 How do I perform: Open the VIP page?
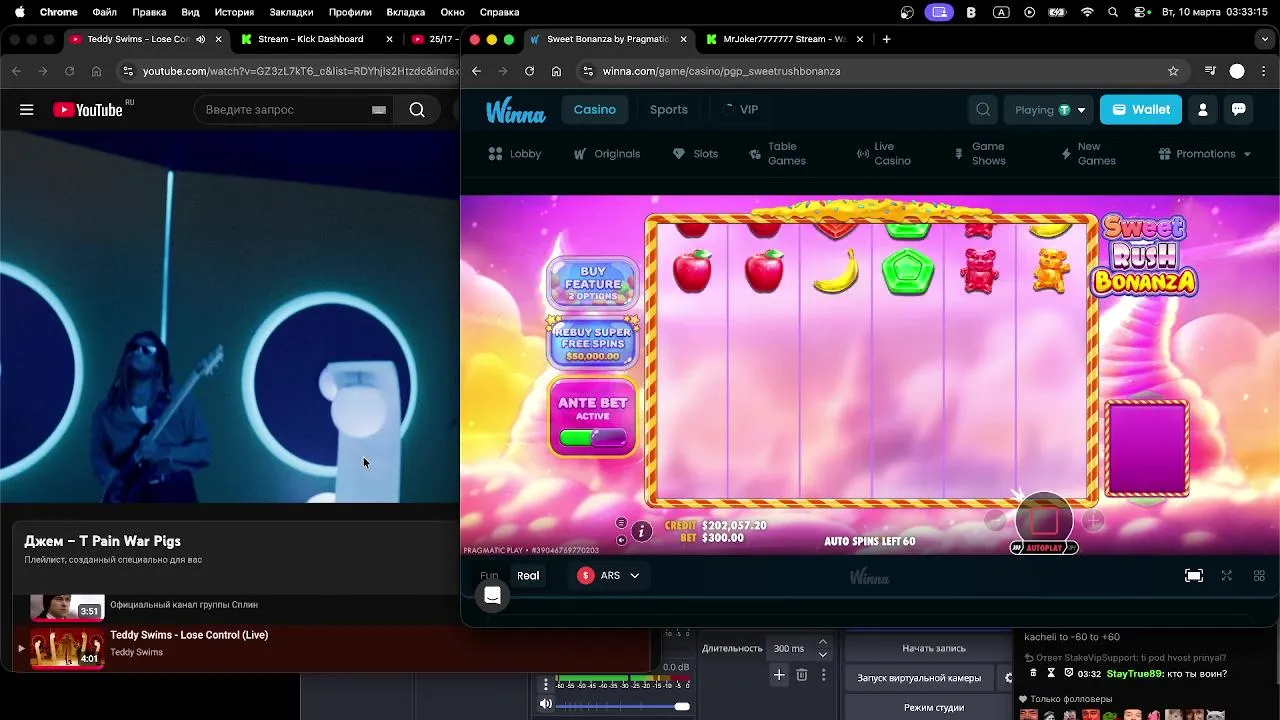tap(741, 110)
